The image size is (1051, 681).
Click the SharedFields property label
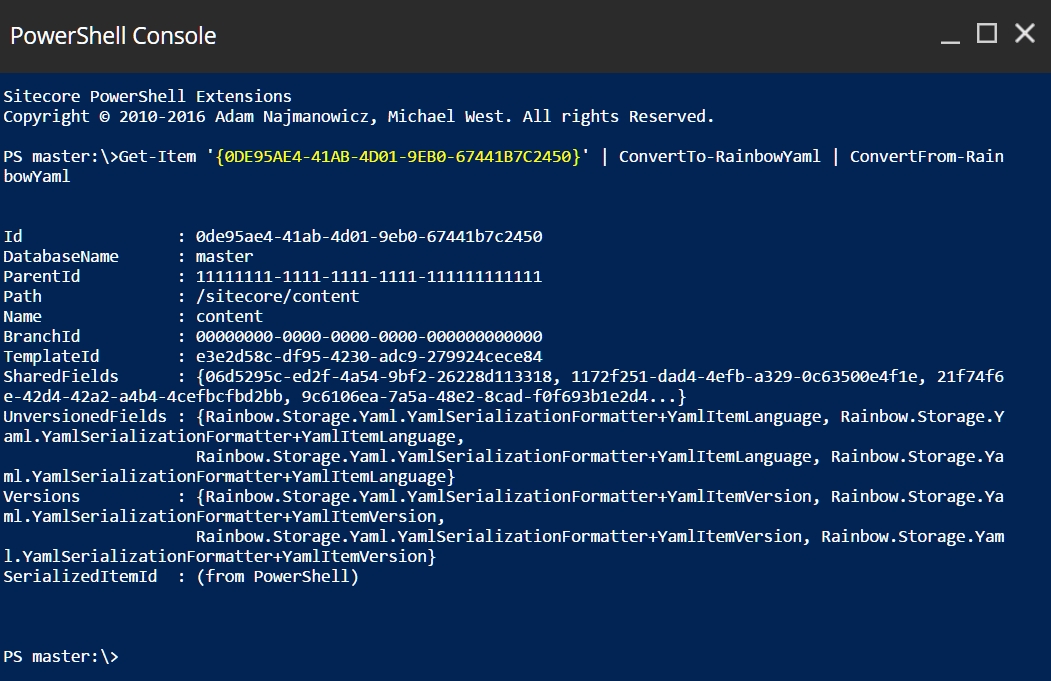pyautogui.click(x=61, y=377)
